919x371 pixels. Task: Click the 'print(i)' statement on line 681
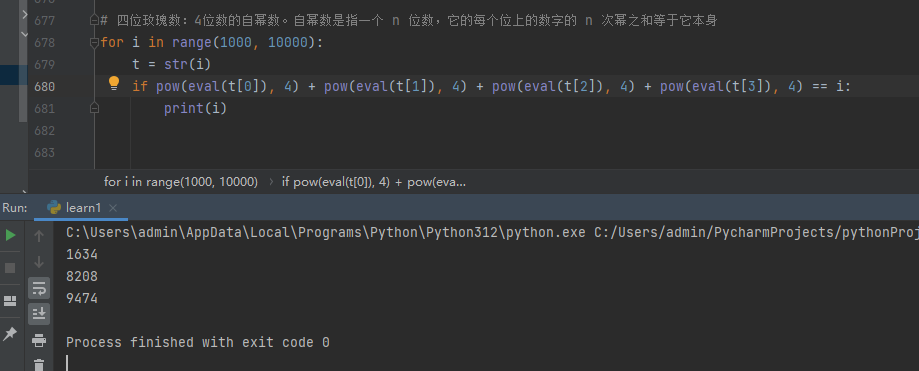195,108
